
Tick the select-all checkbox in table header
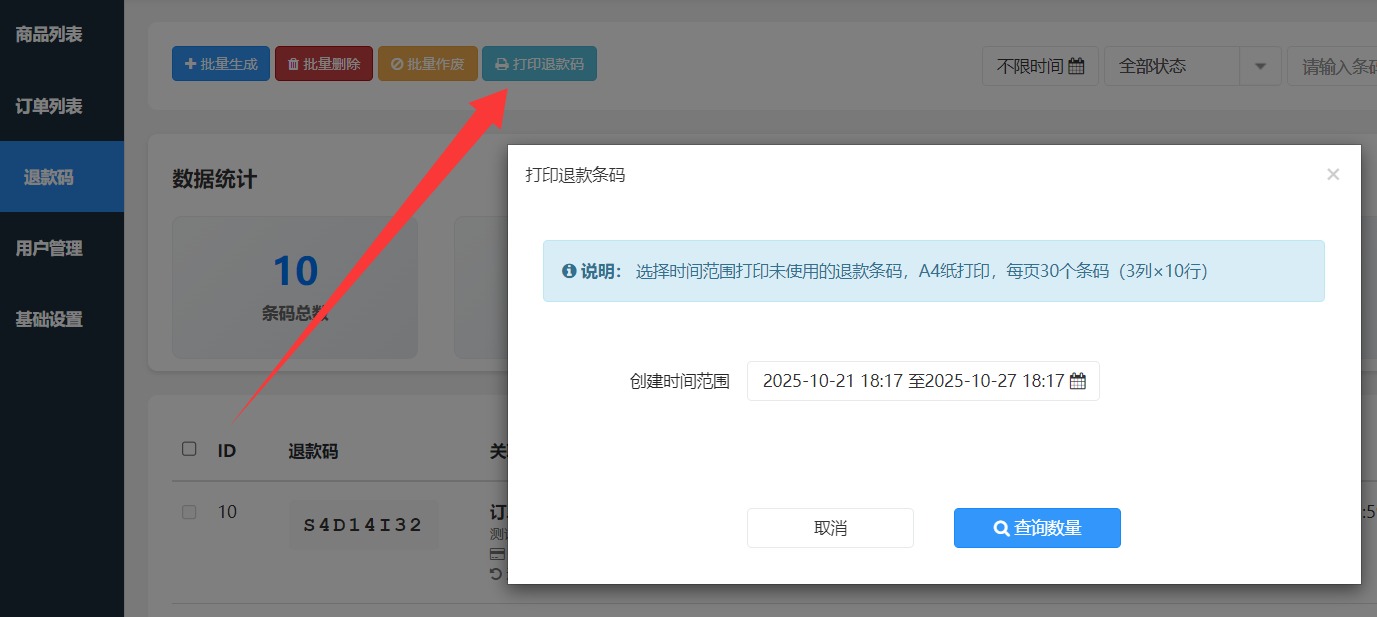pyautogui.click(x=189, y=449)
